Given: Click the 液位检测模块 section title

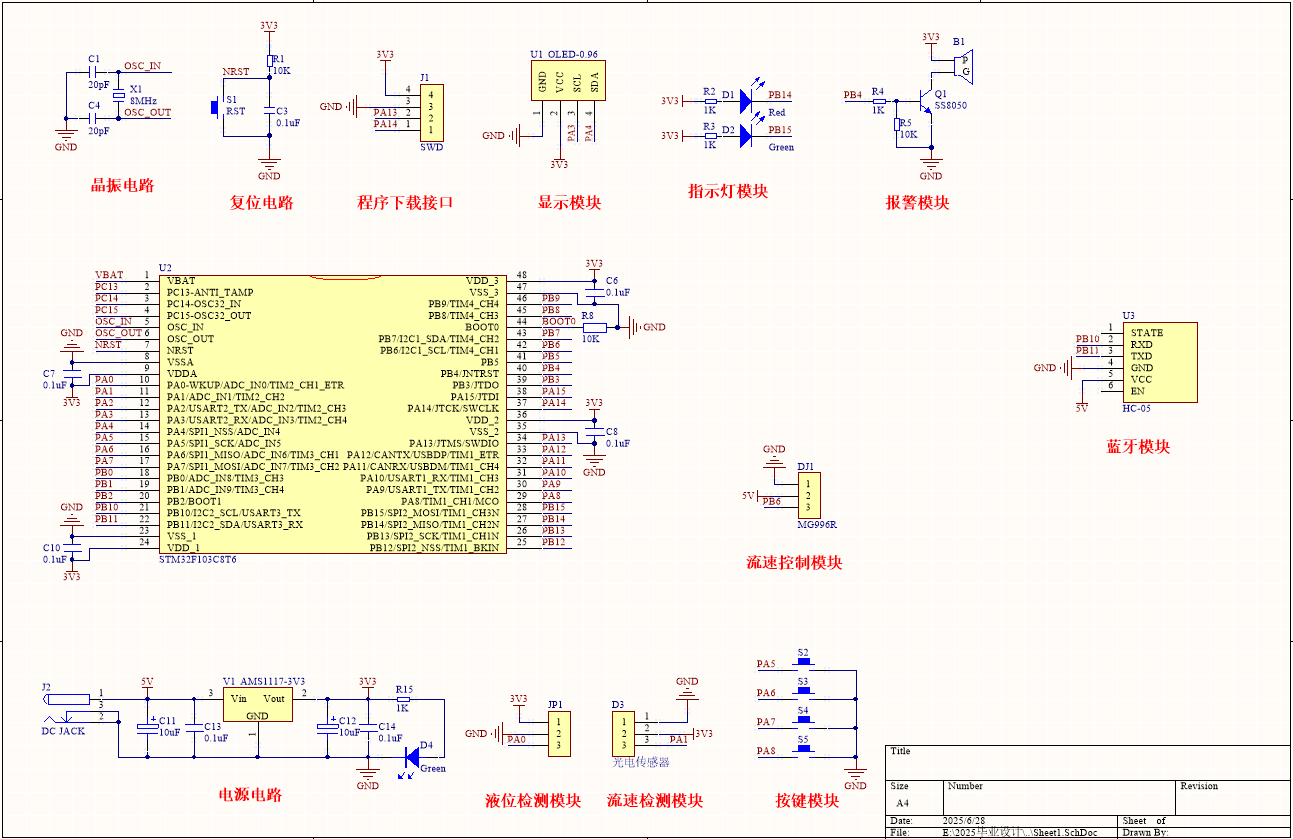Looking at the screenshot, I should 533,801.
